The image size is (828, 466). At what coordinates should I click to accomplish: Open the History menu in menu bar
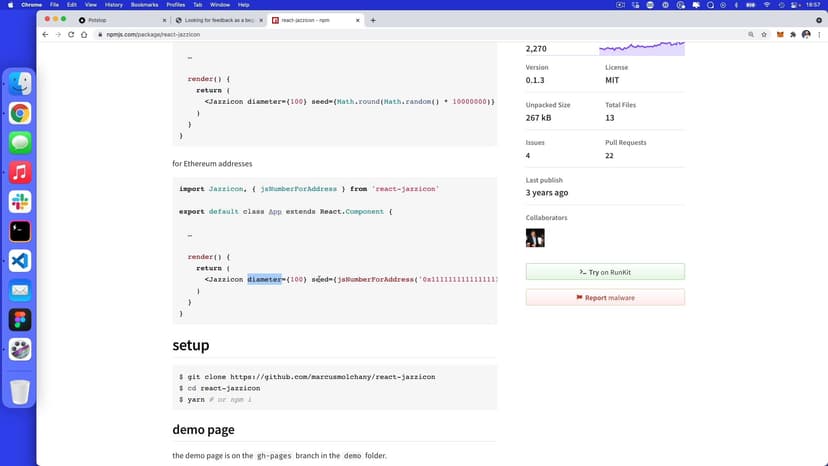point(114,5)
